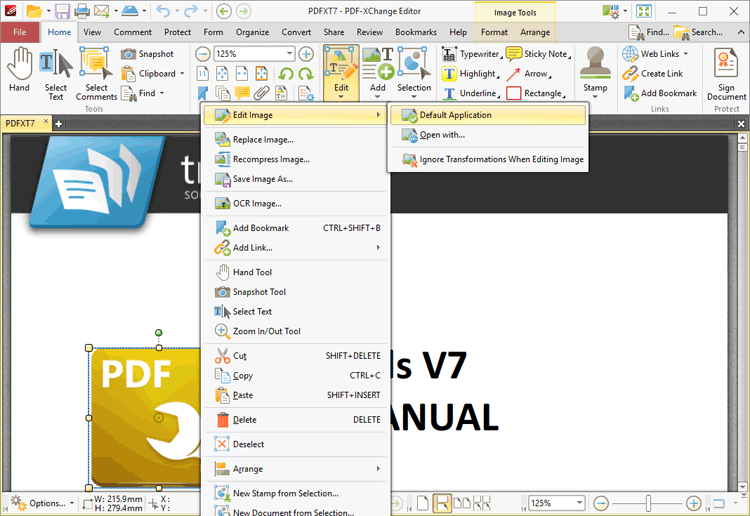
Task: Click the full screen mode icon
Action: click(x=644, y=11)
